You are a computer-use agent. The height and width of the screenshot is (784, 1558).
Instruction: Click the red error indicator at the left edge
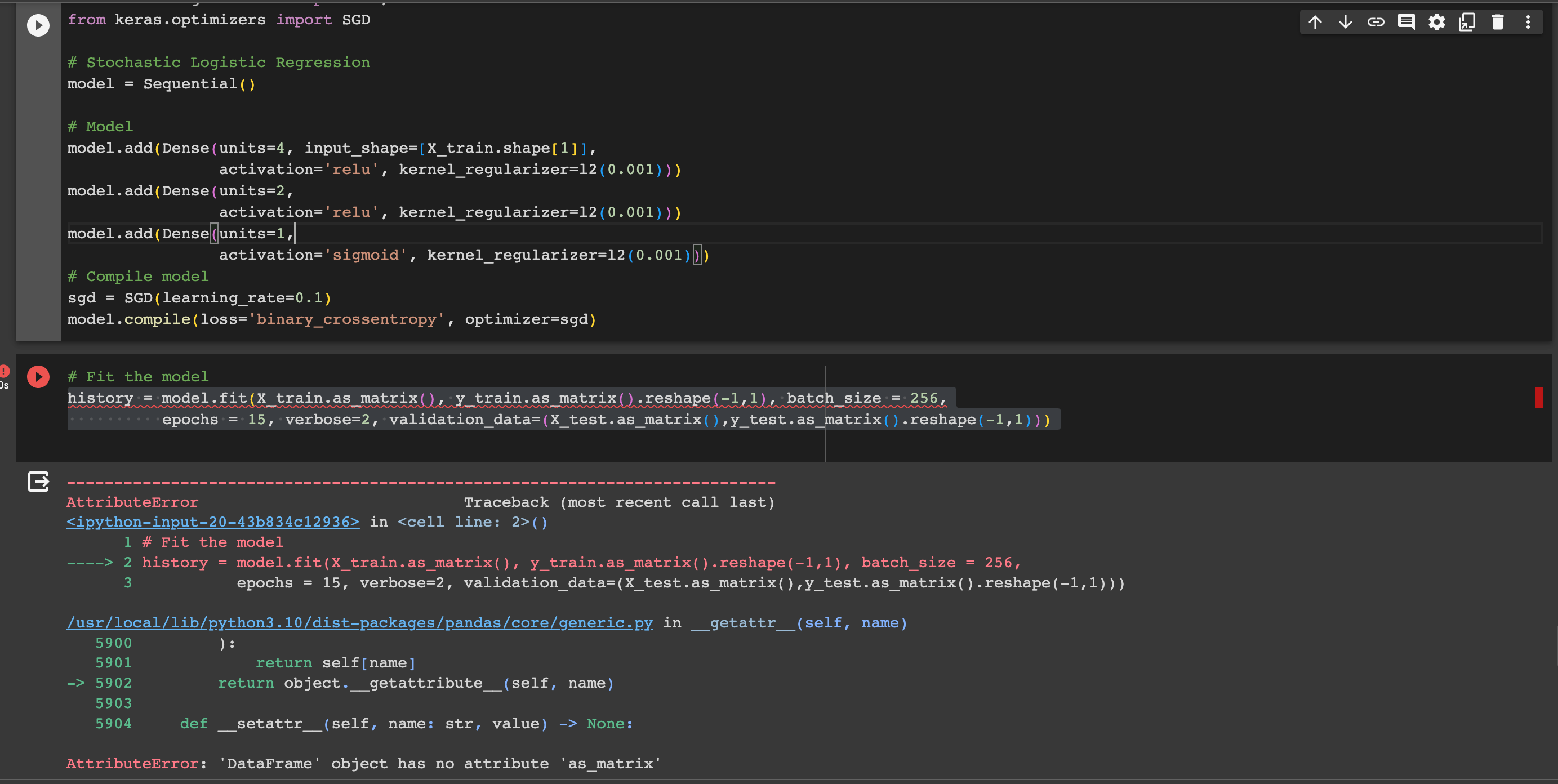(x=5, y=370)
